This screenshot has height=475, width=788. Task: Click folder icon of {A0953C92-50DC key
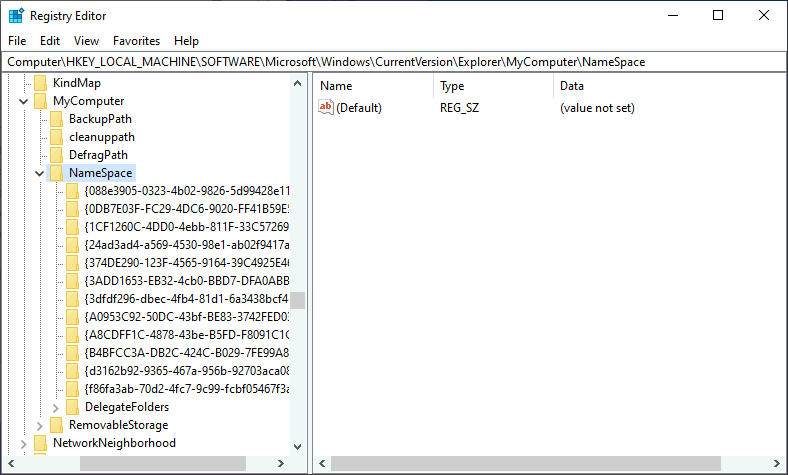point(73,317)
